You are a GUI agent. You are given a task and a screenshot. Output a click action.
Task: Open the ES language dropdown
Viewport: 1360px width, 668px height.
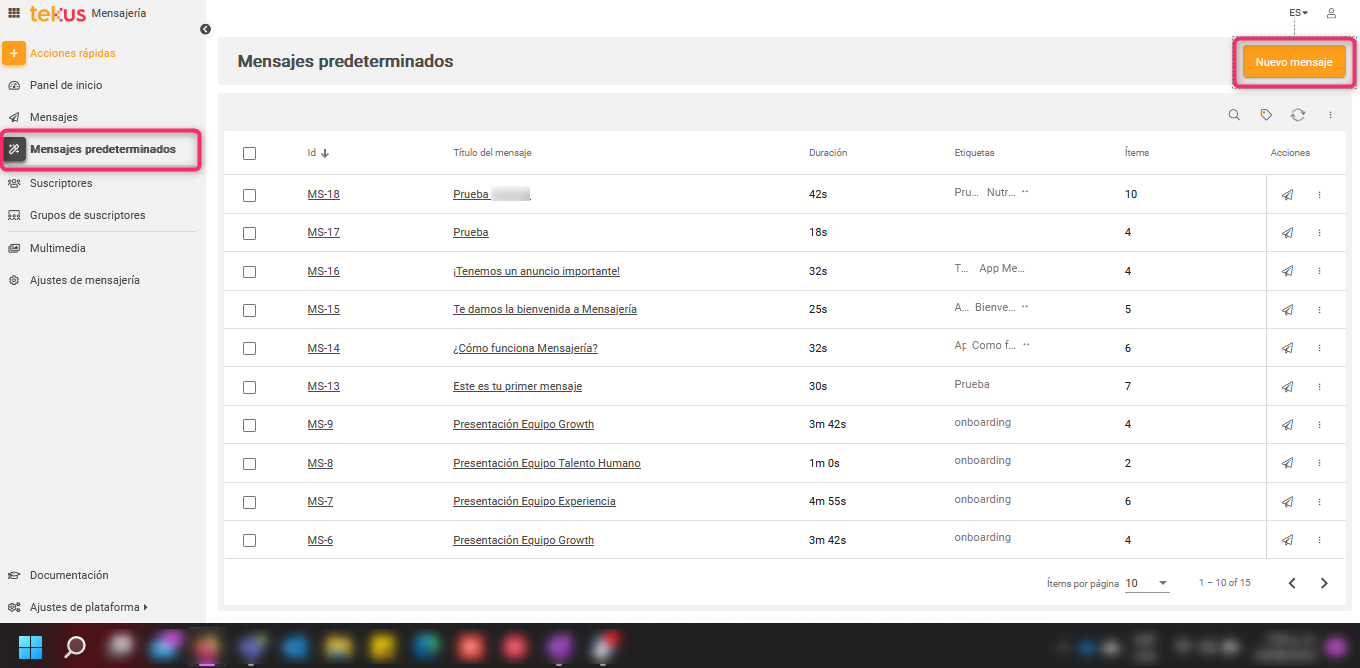1298,13
